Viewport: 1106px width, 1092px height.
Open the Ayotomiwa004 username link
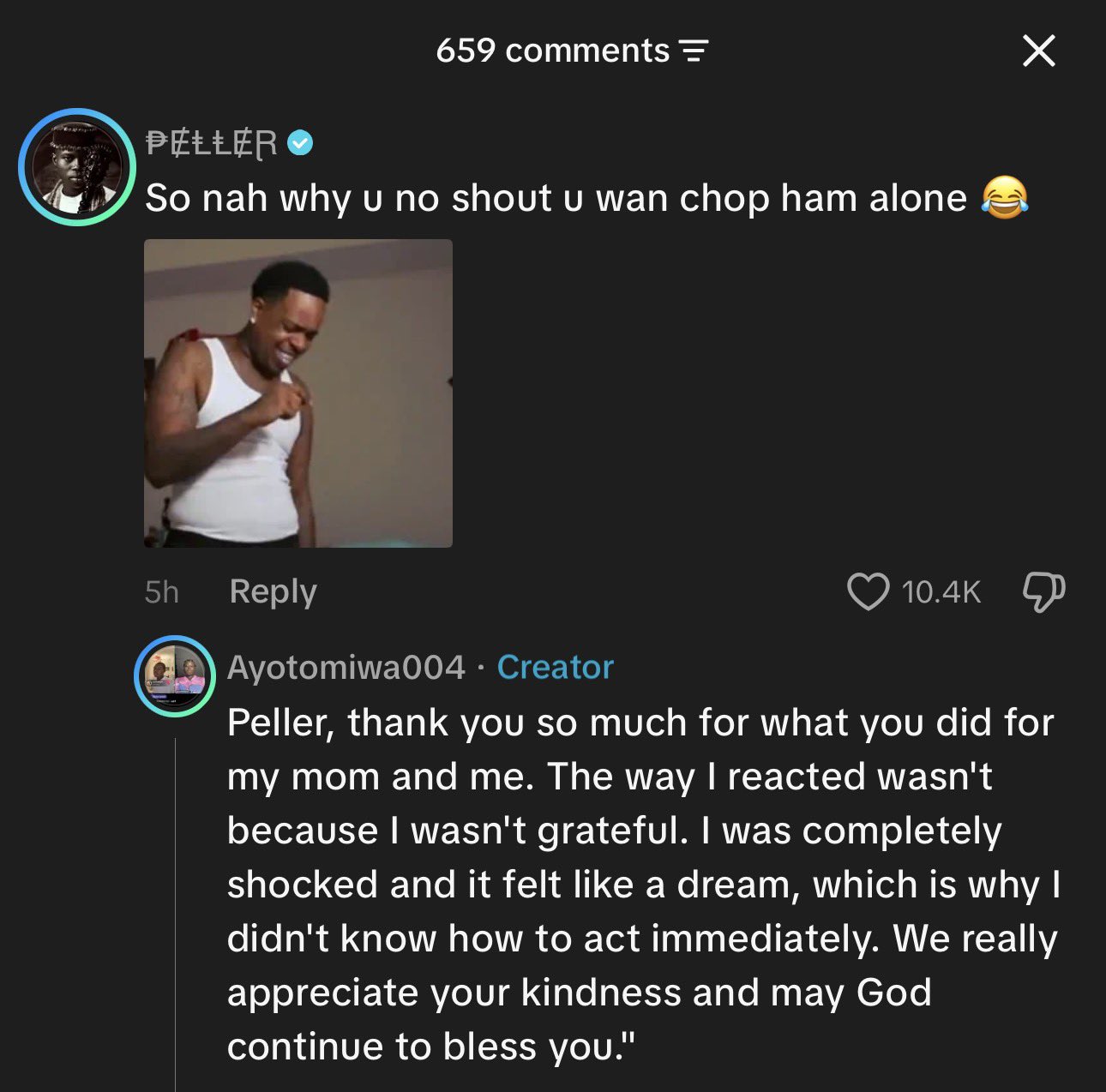pyautogui.click(x=346, y=667)
